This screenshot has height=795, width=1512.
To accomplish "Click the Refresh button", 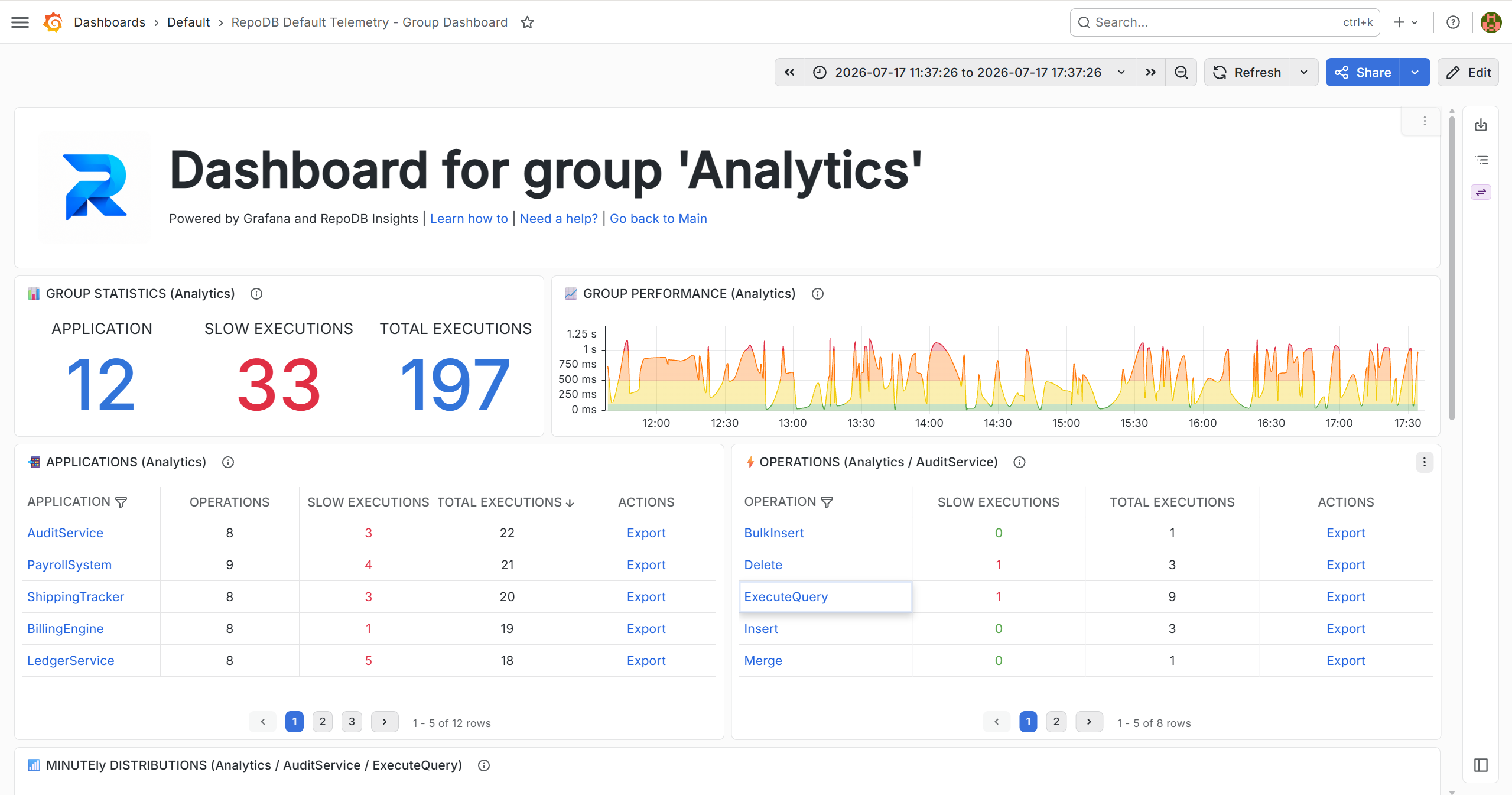I will [x=1247, y=72].
